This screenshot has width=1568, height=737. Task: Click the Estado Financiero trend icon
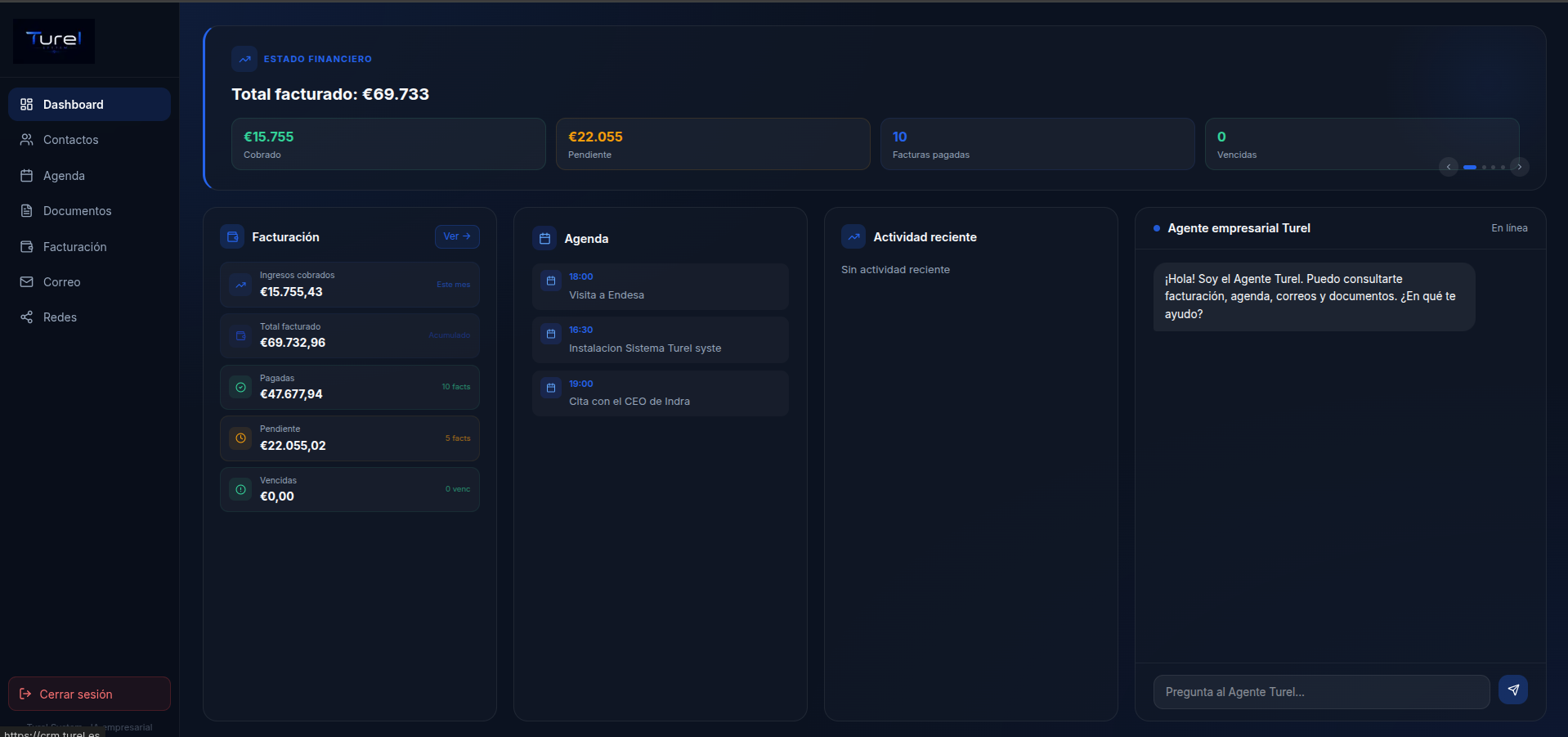pyautogui.click(x=244, y=59)
